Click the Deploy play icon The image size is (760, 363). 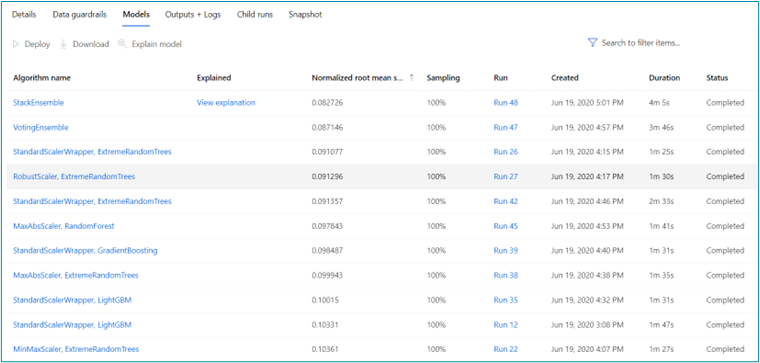(x=16, y=44)
